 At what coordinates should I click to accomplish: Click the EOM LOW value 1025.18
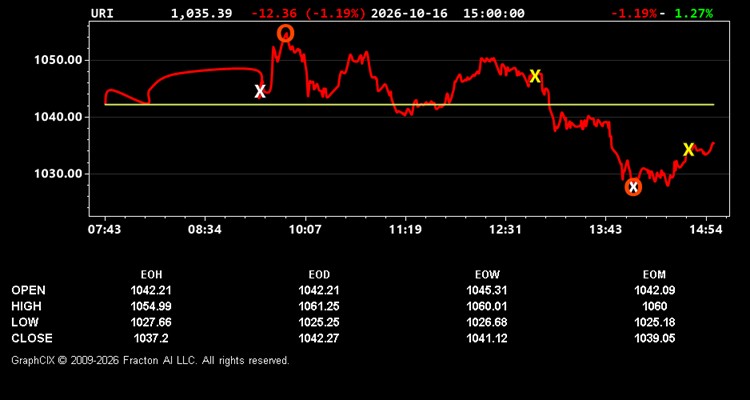654,322
